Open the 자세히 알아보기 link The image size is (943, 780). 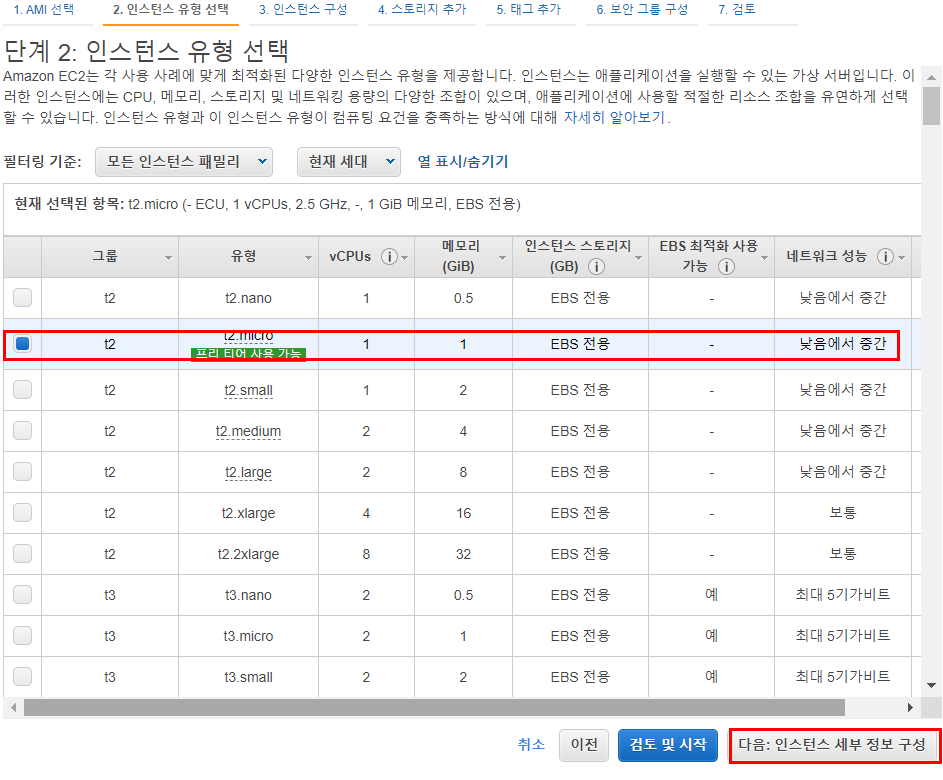[x=614, y=117]
